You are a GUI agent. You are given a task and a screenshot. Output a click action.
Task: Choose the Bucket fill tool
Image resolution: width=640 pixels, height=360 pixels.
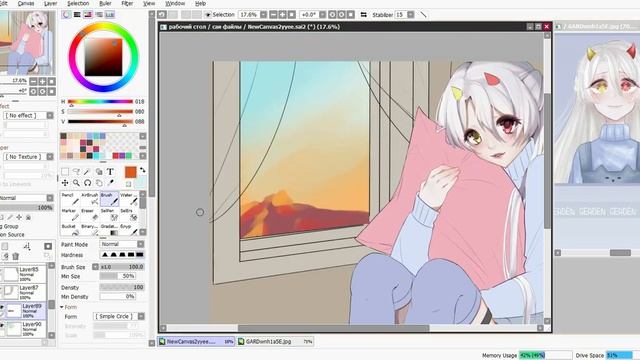point(70,229)
